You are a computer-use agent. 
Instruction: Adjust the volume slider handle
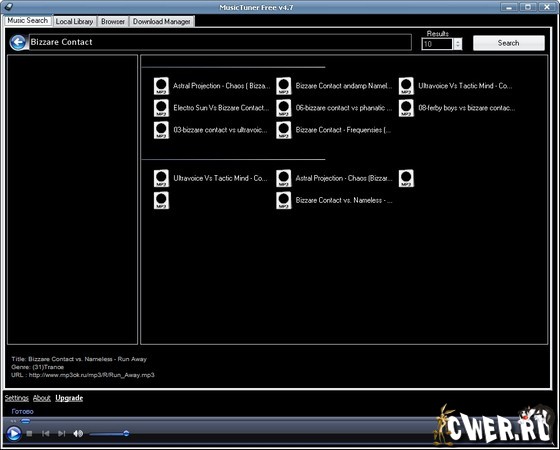click(126, 434)
